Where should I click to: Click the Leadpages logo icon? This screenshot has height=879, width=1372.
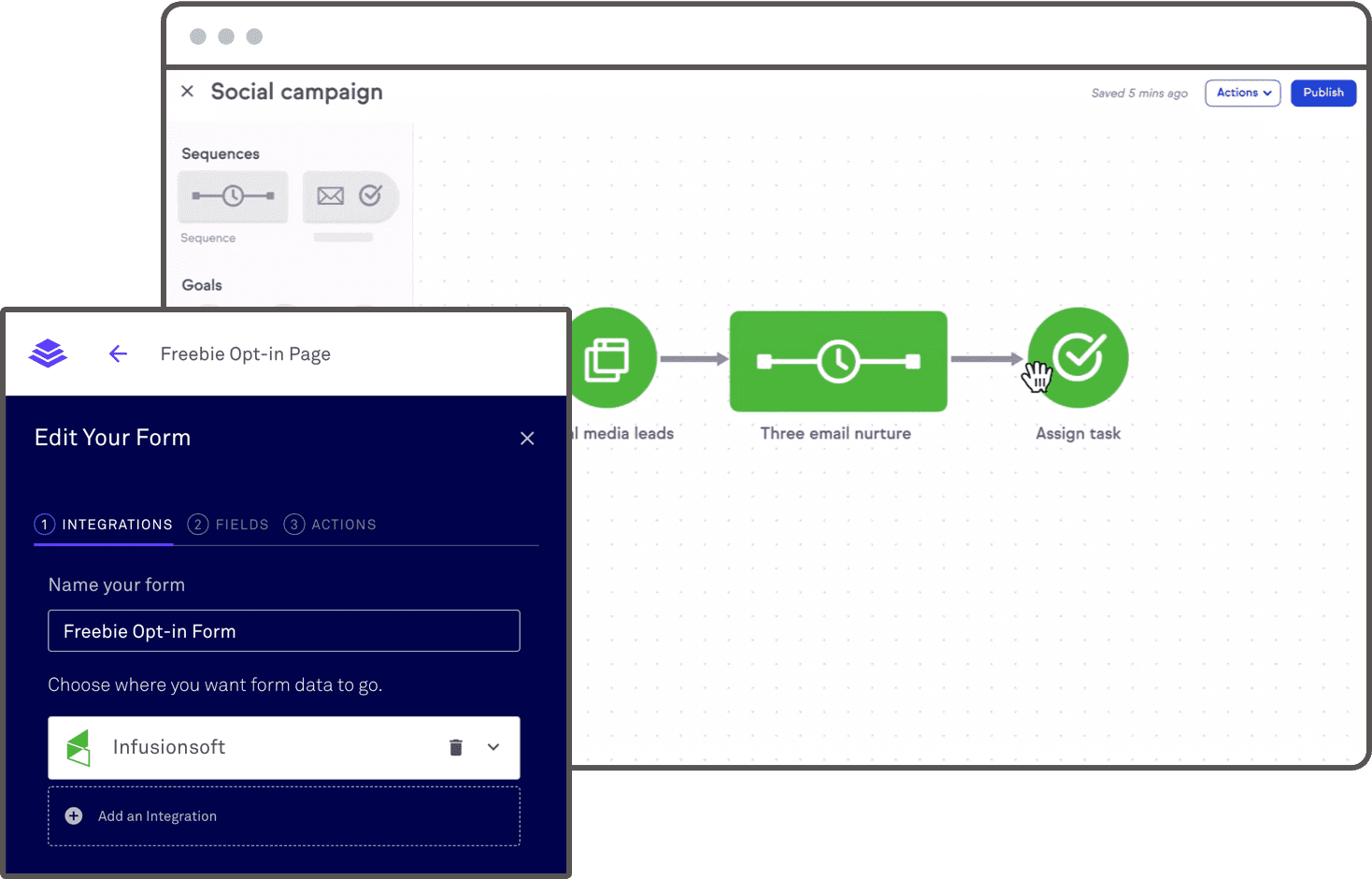(48, 353)
